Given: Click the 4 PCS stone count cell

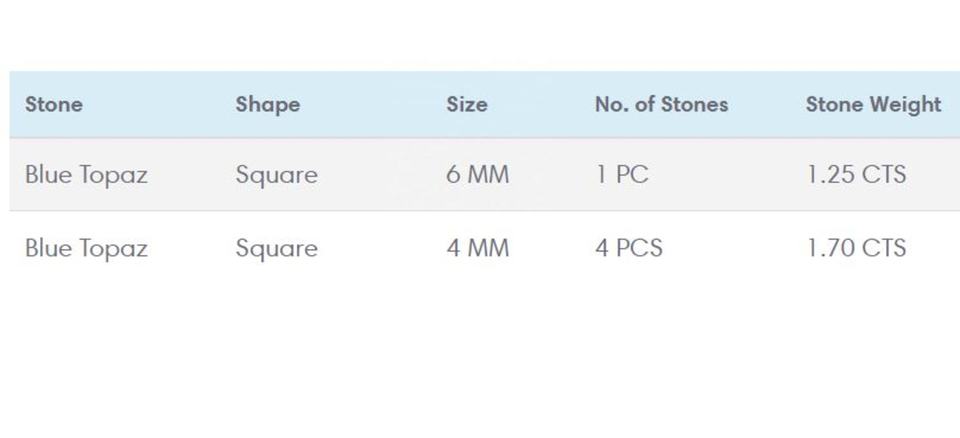Looking at the screenshot, I should click(x=629, y=248).
